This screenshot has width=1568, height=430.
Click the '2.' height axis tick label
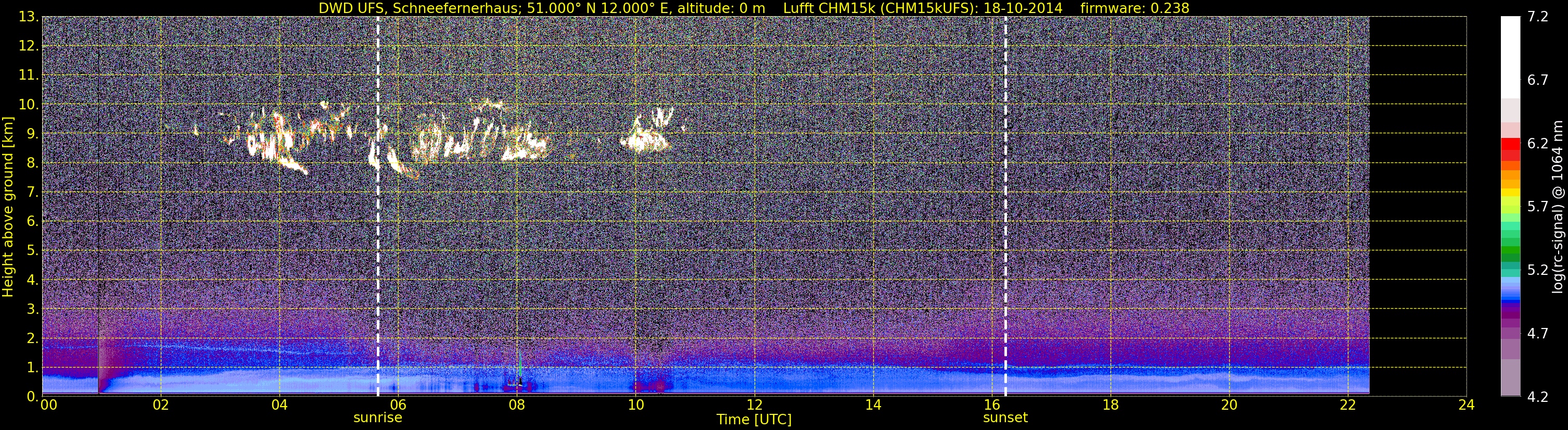pos(32,338)
